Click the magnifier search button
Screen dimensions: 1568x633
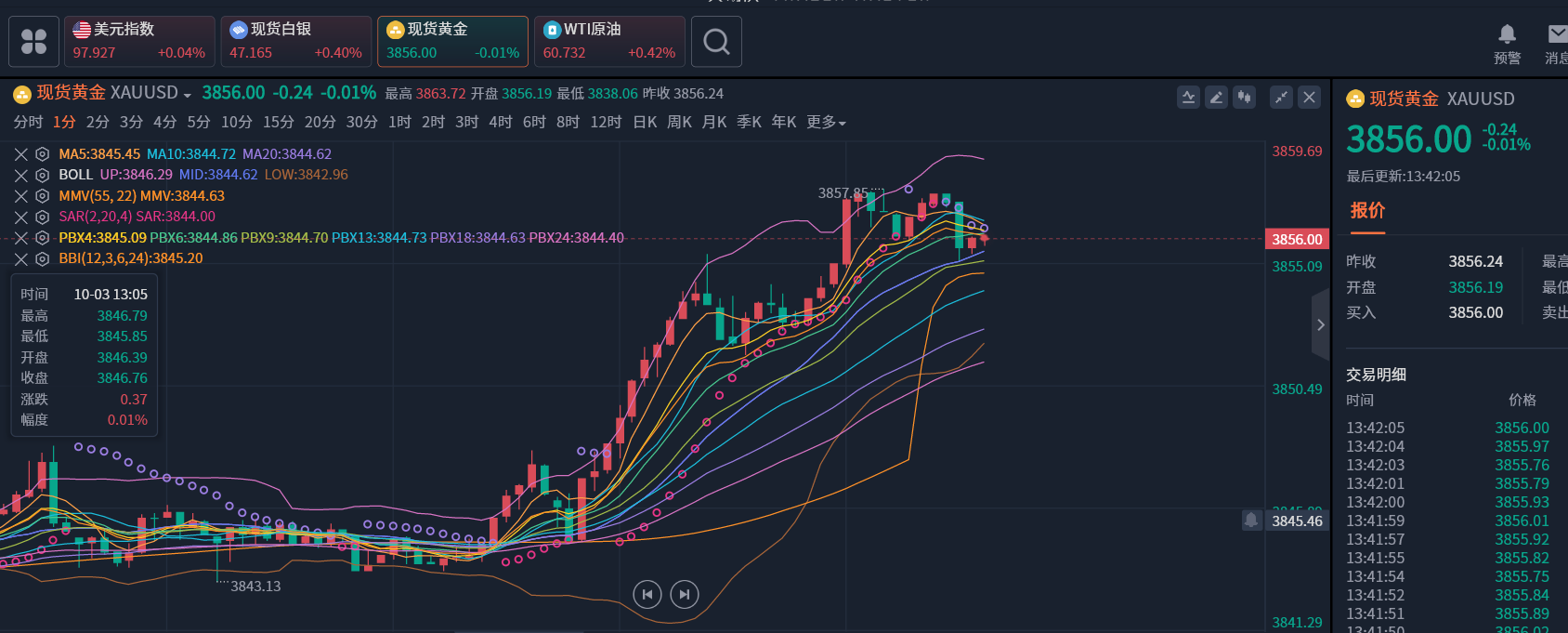(716, 42)
